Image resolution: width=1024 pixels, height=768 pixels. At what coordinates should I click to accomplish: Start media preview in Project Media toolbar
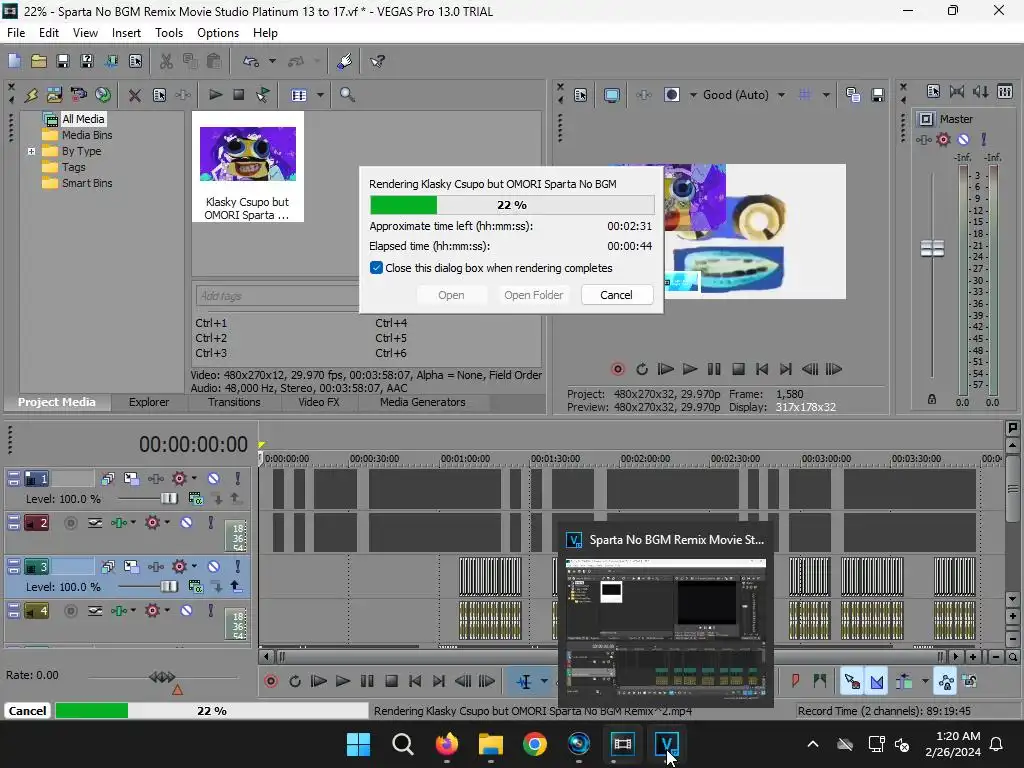click(215, 95)
